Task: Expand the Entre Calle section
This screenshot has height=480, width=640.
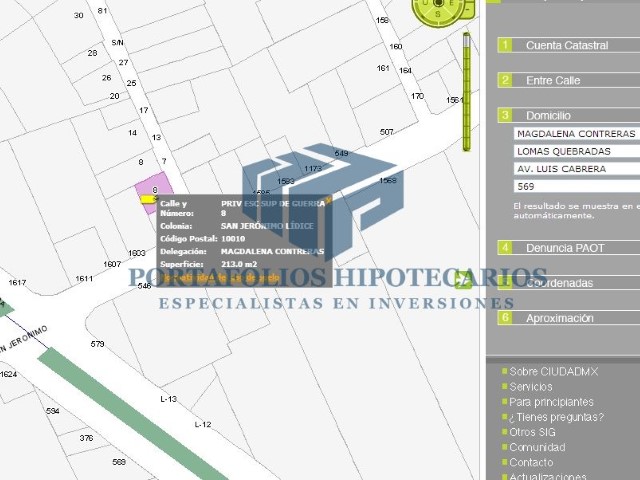Action: point(569,80)
